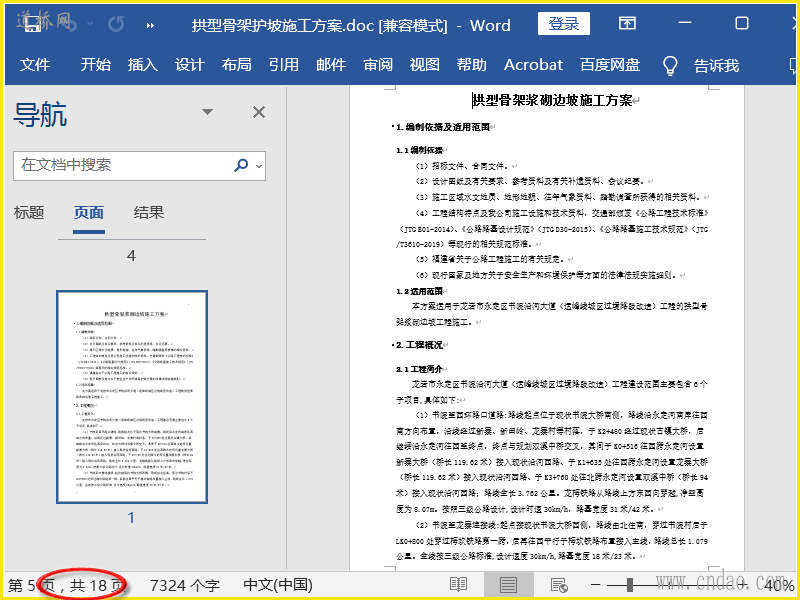
Task: Click page number label 4 in navigation
Action: pyautogui.click(x=131, y=256)
